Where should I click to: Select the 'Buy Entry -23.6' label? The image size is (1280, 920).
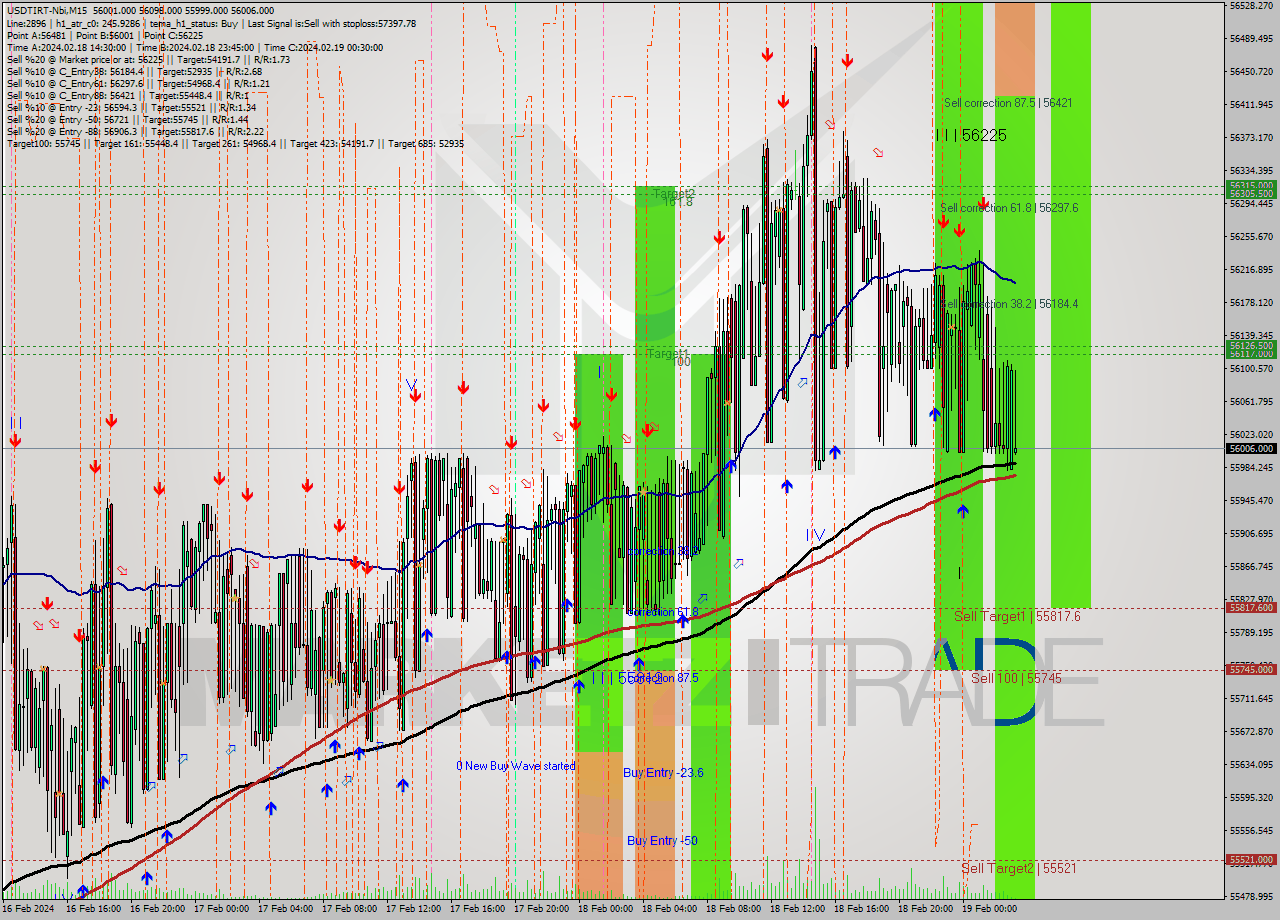point(663,773)
